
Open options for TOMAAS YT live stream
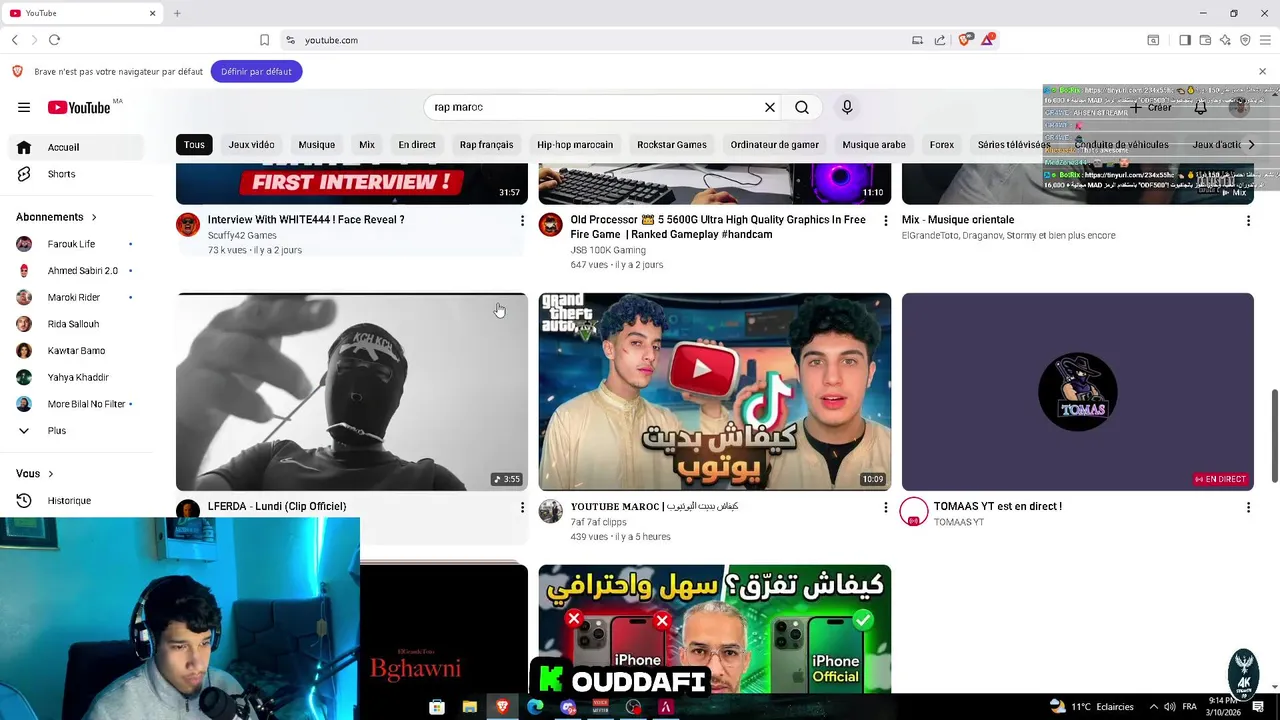[1248, 507]
